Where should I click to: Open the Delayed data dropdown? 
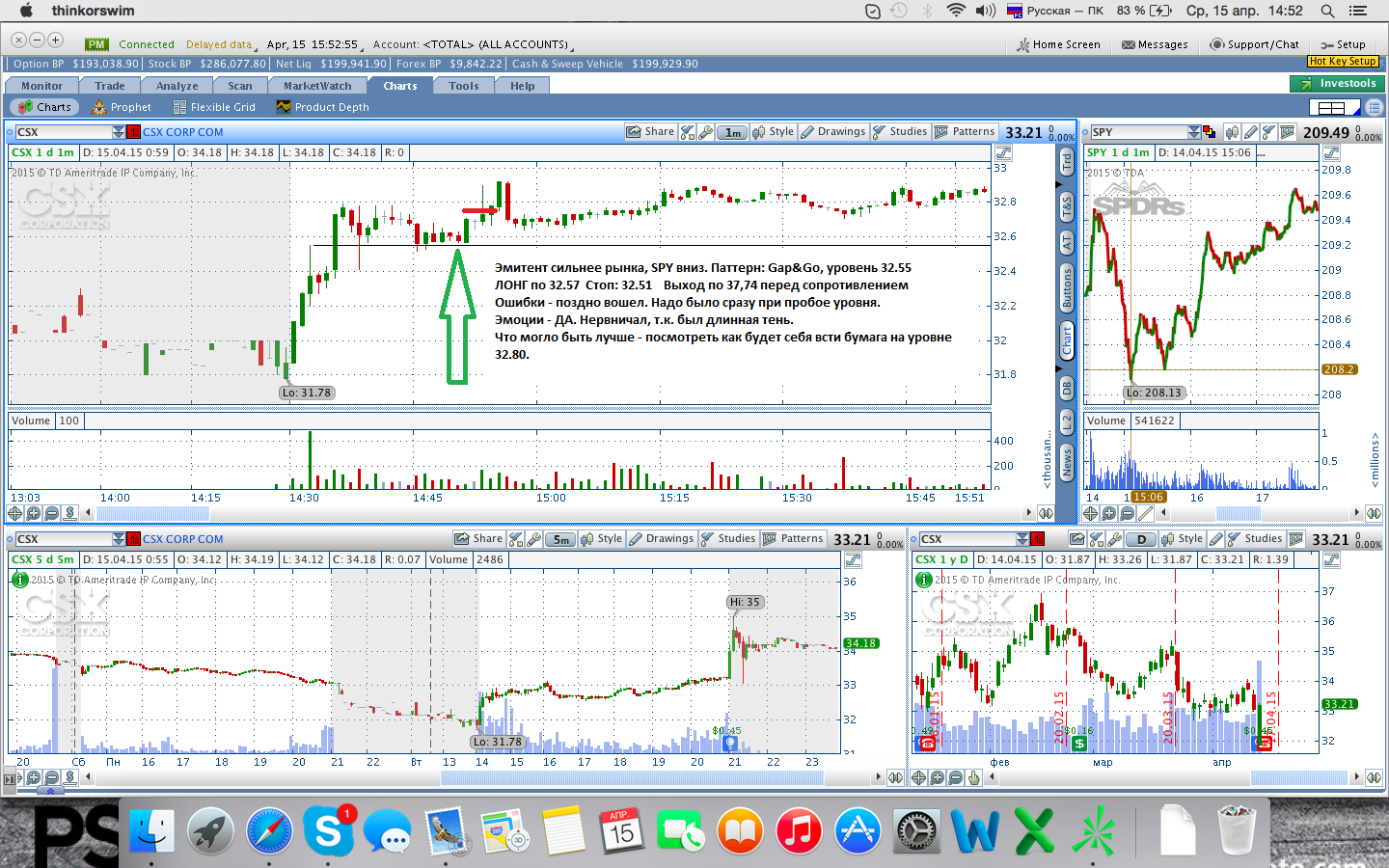220,44
